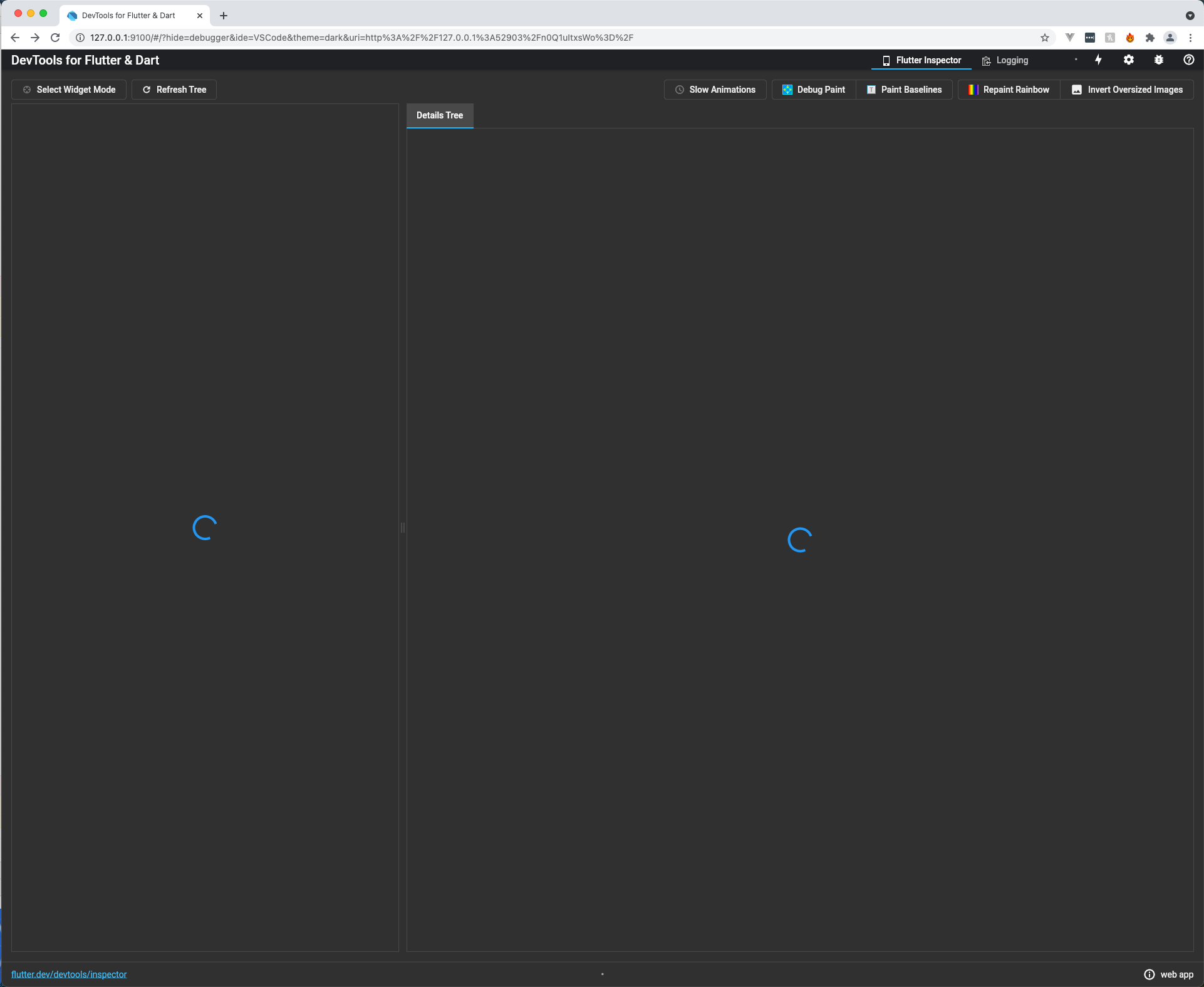Report an issue using the bug icon
The image size is (1204, 987).
(1158, 60)
